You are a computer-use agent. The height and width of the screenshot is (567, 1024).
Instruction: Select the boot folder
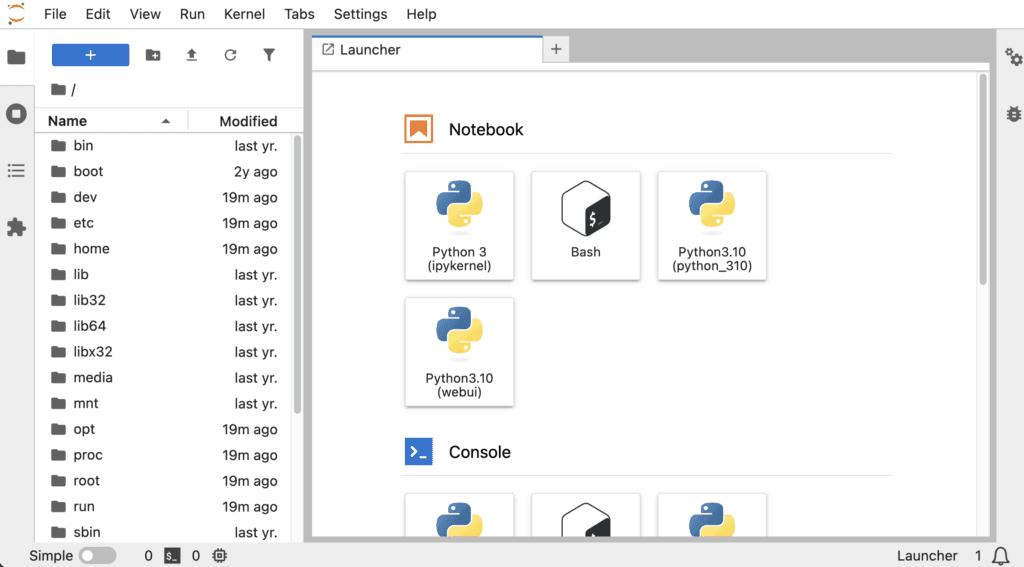pos(163,171)
